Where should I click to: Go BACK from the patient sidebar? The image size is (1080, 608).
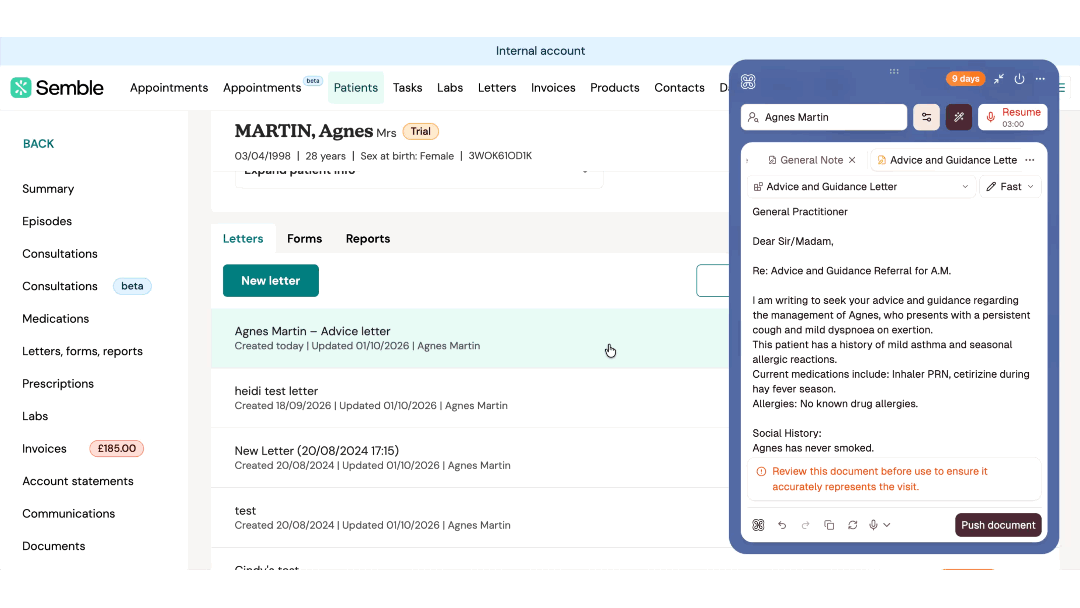[39, 144]
